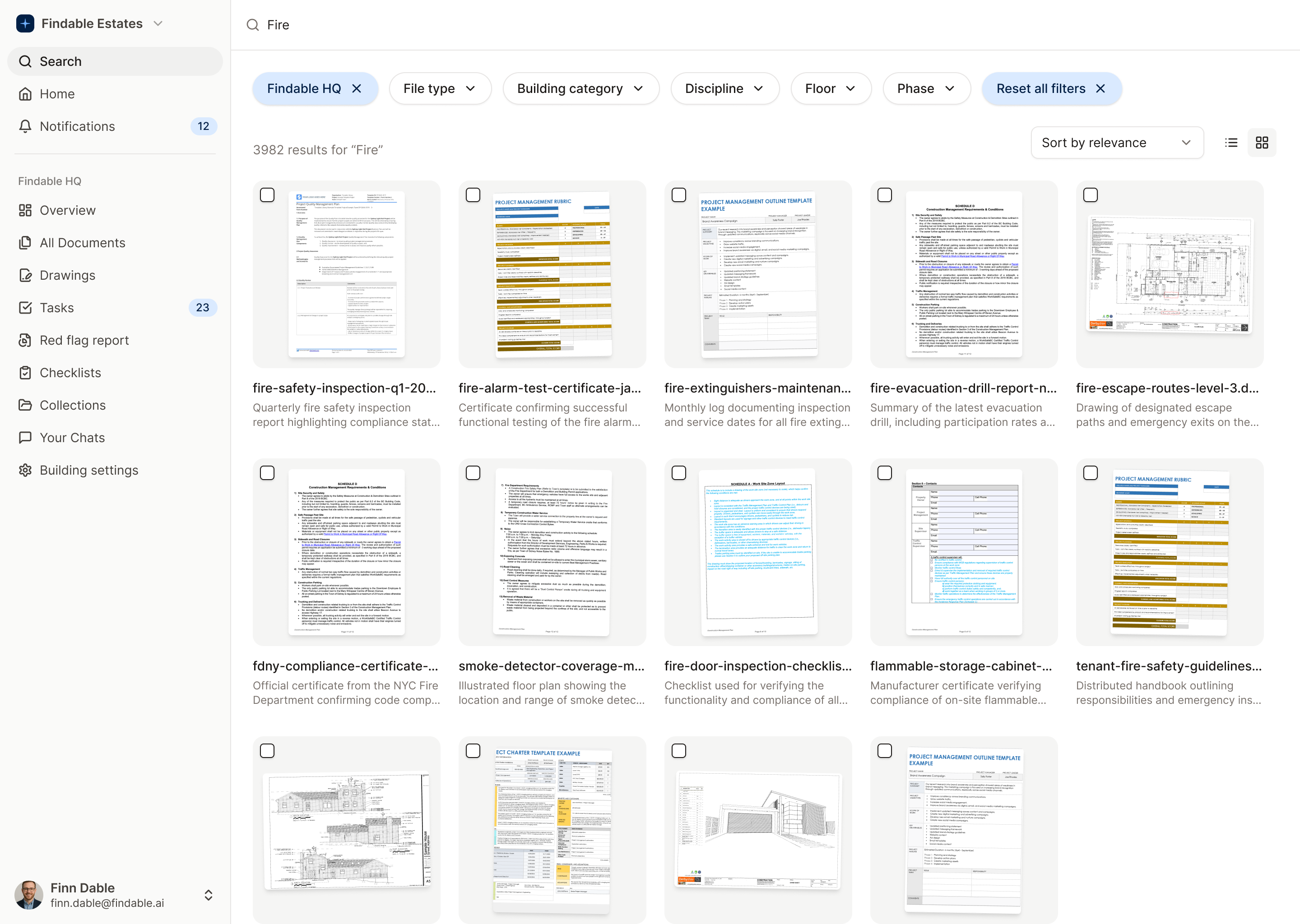The image size is (1300, 924).
Task: Click the Tasks count badge 23
Action: 203,308
